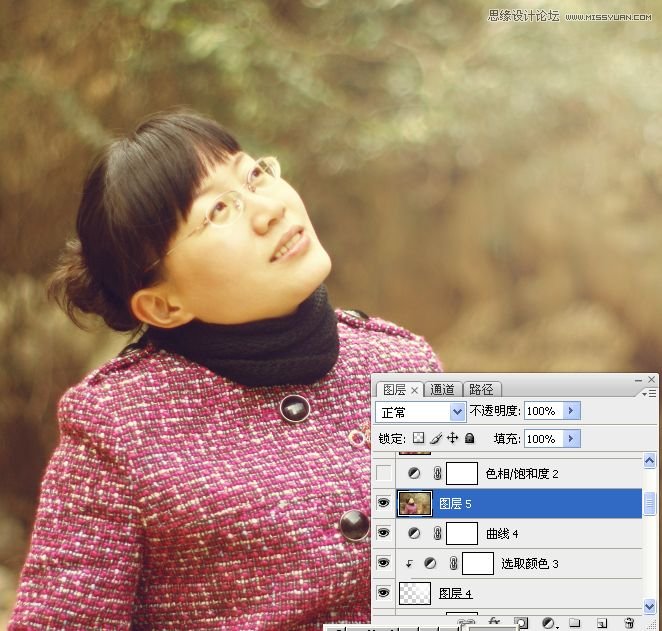Click the new adjustment layer icon
The width and height of the screenshot is (662, 631).
click(x=548, y=623)
